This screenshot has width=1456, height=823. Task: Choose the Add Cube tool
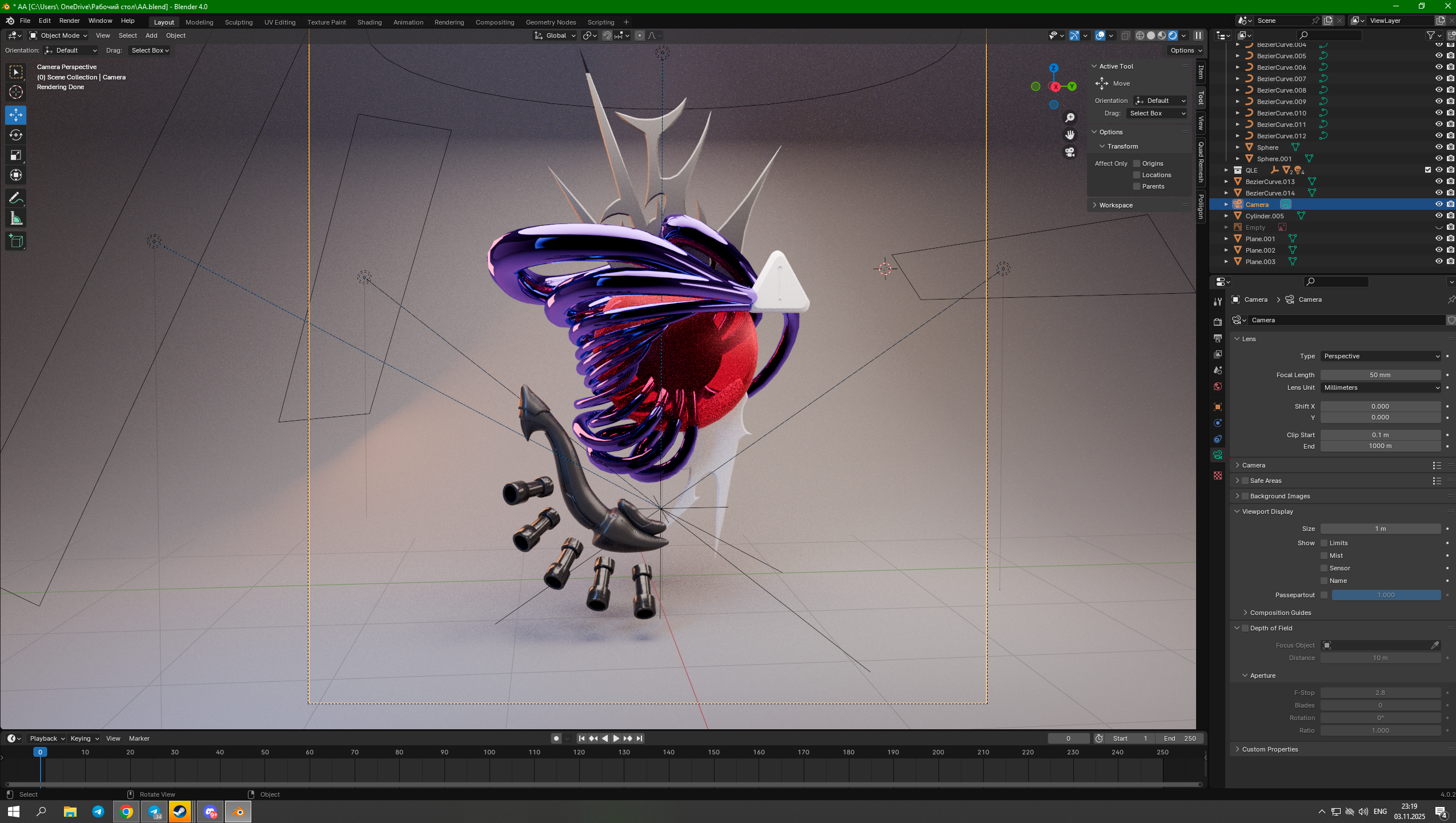point(16,241)
